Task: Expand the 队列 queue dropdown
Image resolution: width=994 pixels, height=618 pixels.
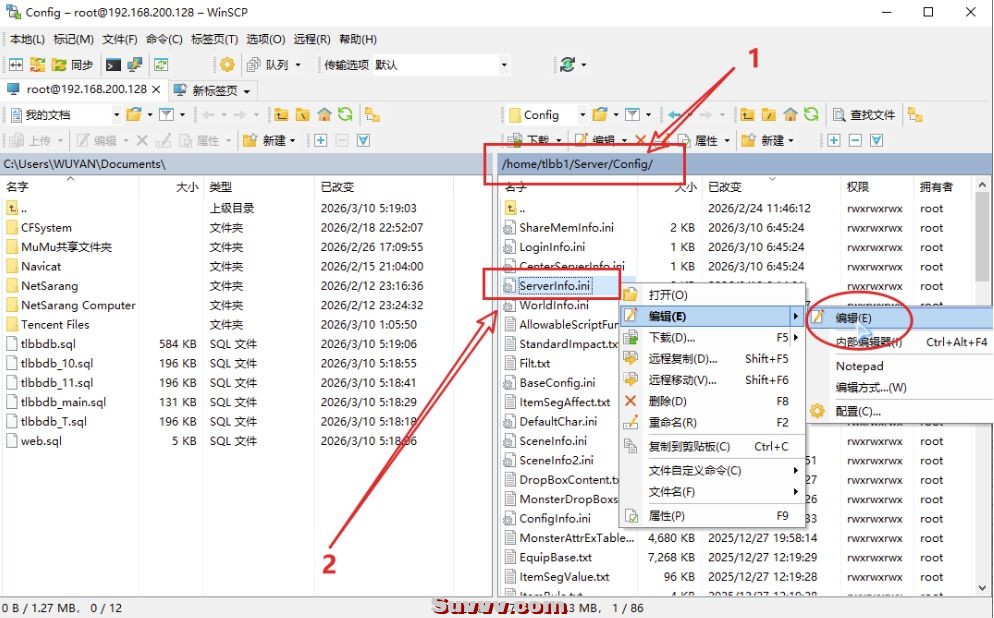Action: (x=298, y=65)
